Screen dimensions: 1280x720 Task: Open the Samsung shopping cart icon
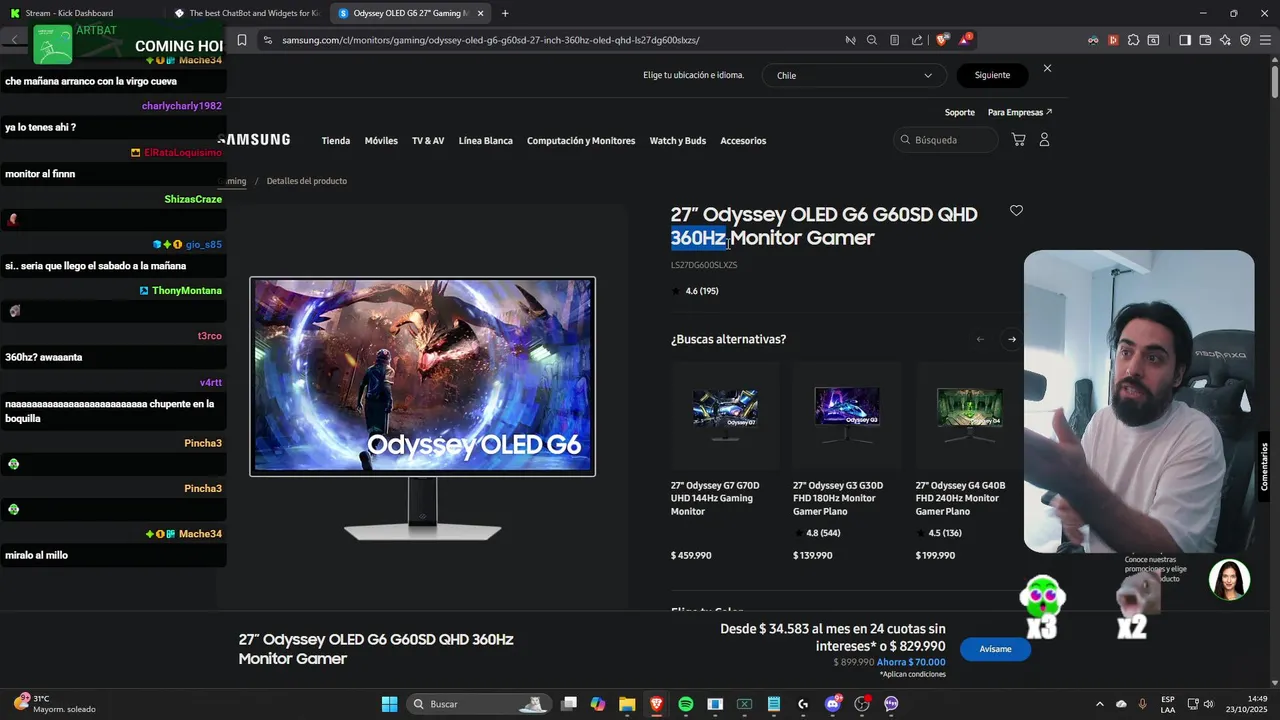(1018, 140)
